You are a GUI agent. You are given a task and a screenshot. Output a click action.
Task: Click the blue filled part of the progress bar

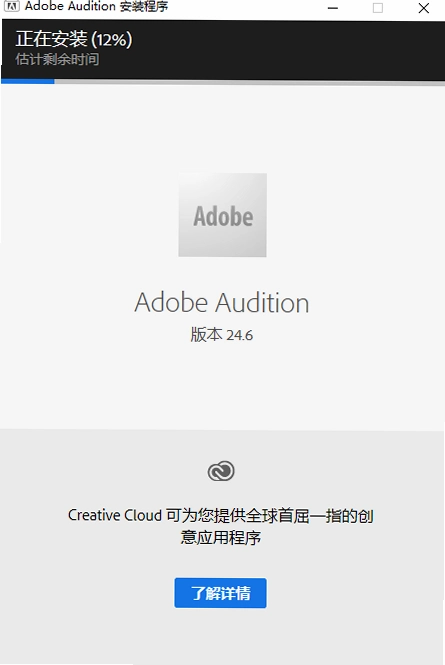coord(28,81)
